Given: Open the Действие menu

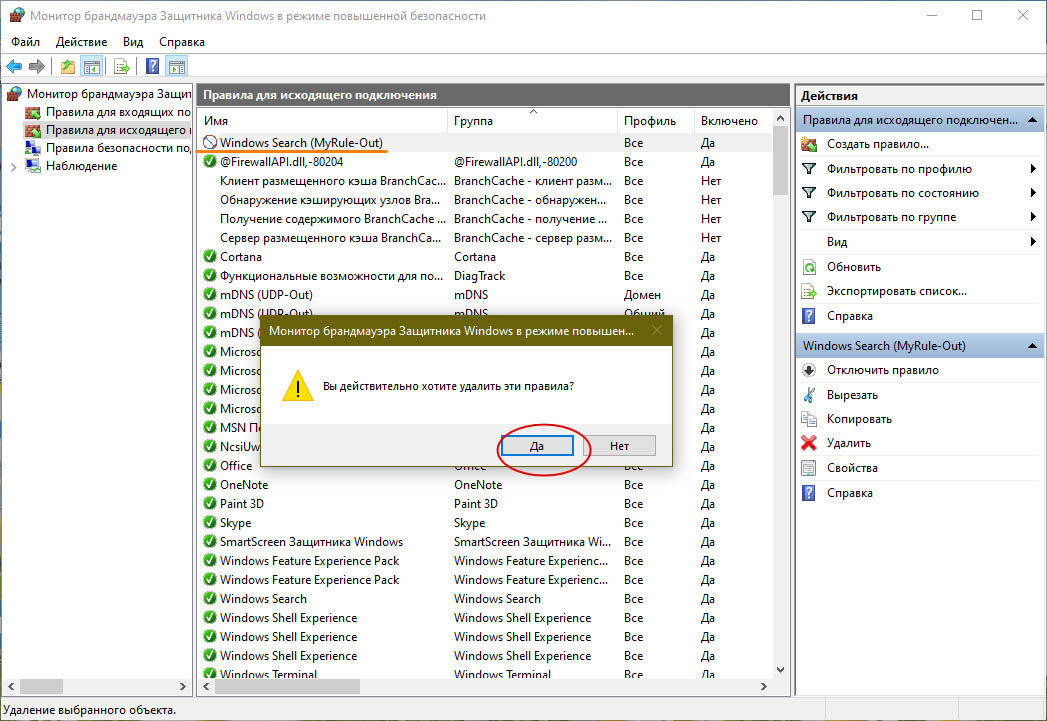Looking at the screenshot, I should pyautogui.click(x=81, y=42).
